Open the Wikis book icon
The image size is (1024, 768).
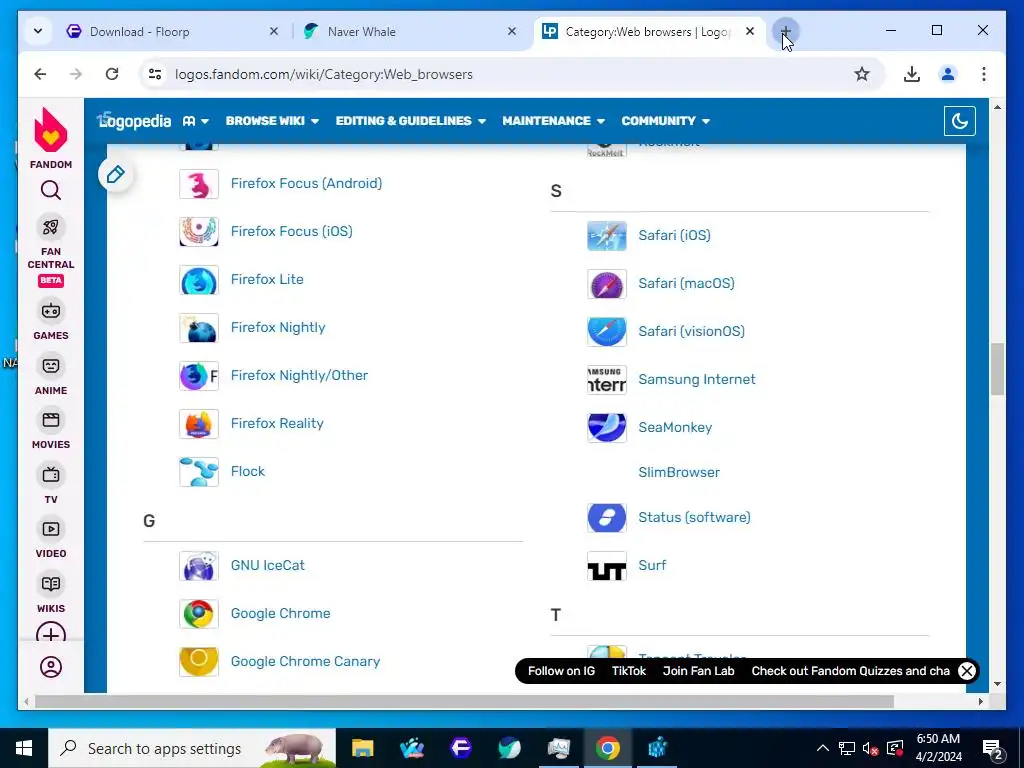[x=51, y=584]
